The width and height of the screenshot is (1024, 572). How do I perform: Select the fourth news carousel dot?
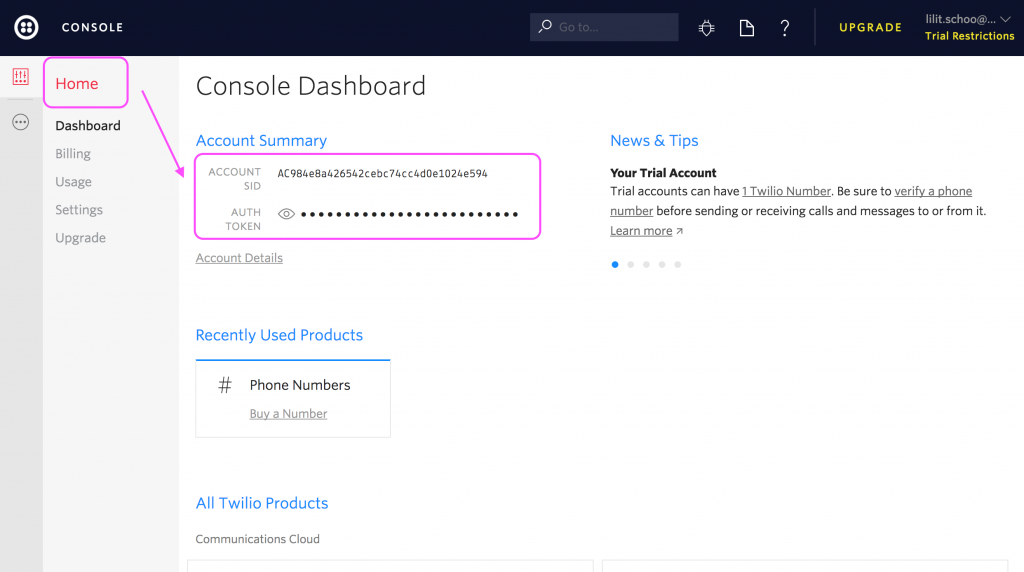(662, 264)
